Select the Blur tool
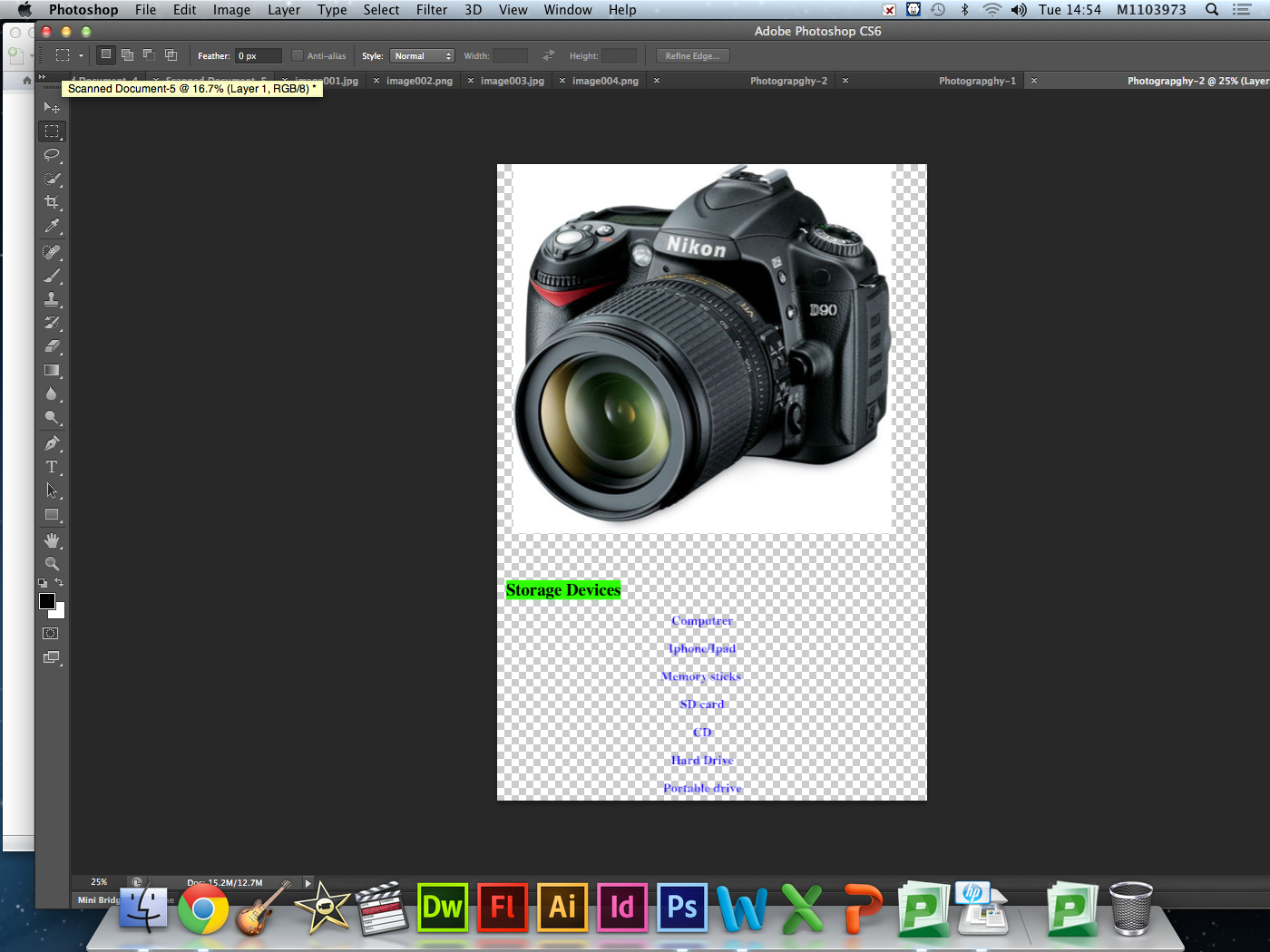Screen dimensions: 1270x952 (52, 393)
